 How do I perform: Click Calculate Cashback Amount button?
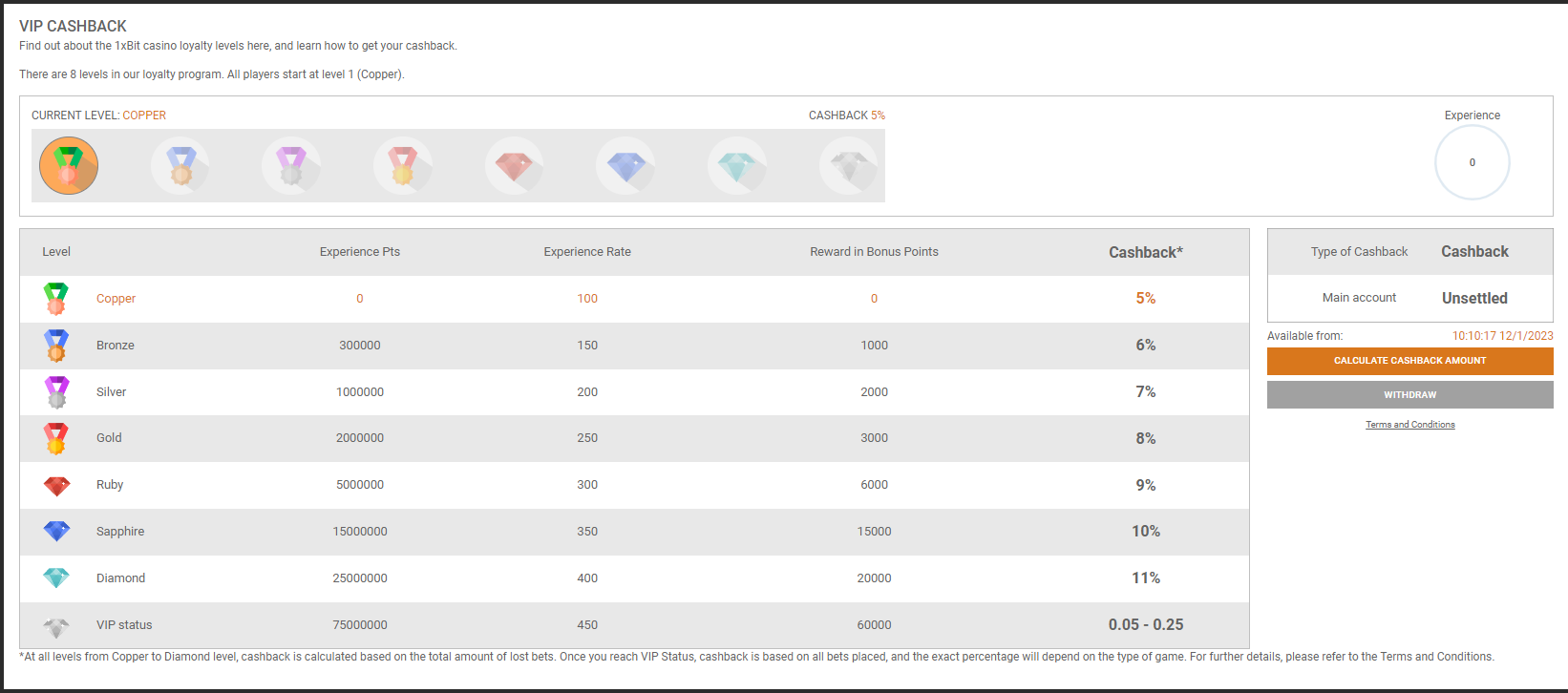click(1409, 361)
